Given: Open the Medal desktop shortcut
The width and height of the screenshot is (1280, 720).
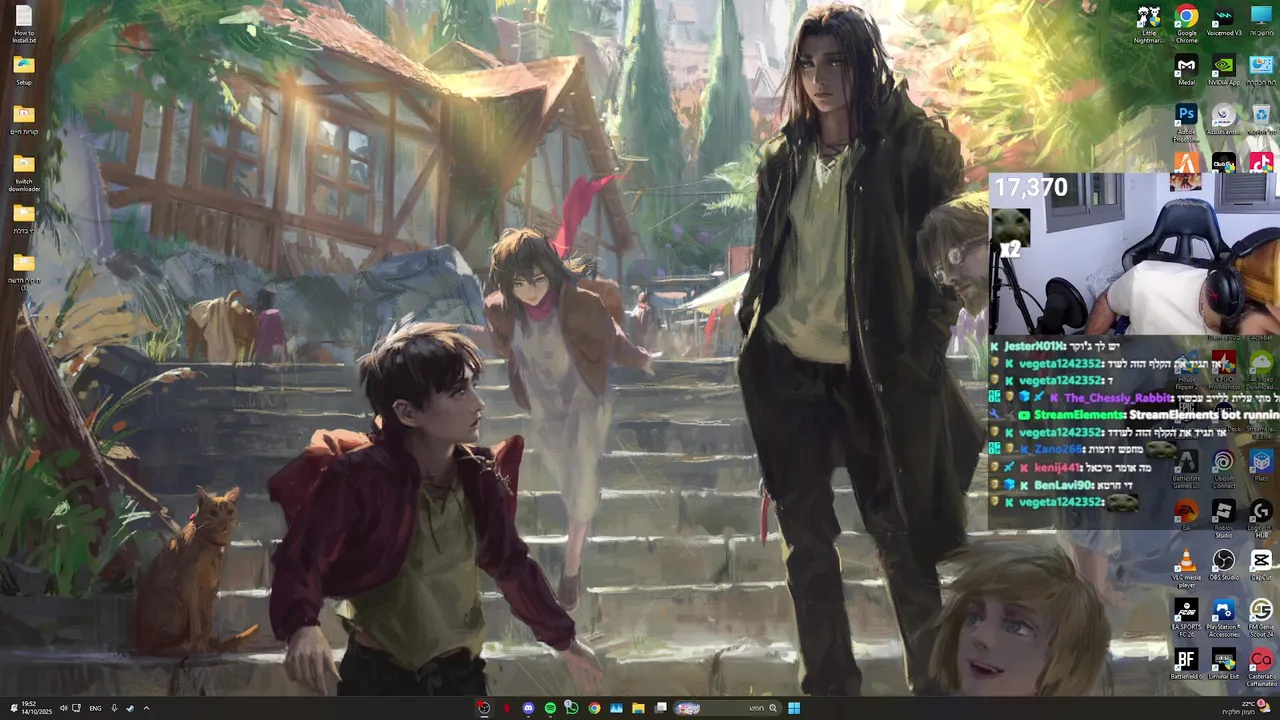Looking at the screenshot, I should click(x=1186, y=70).
